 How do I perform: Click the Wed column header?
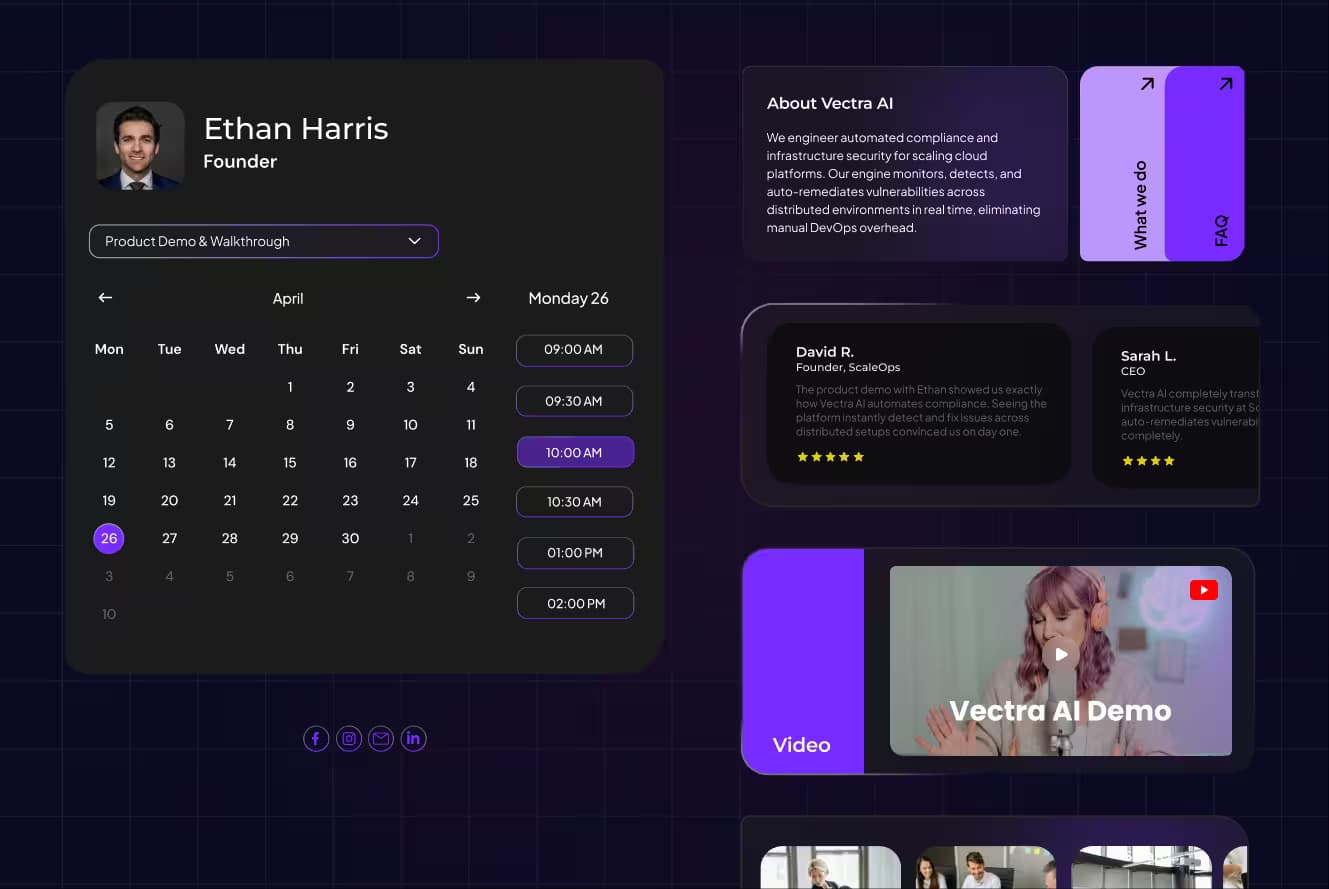pyautogui.click(x=230, y=349)
